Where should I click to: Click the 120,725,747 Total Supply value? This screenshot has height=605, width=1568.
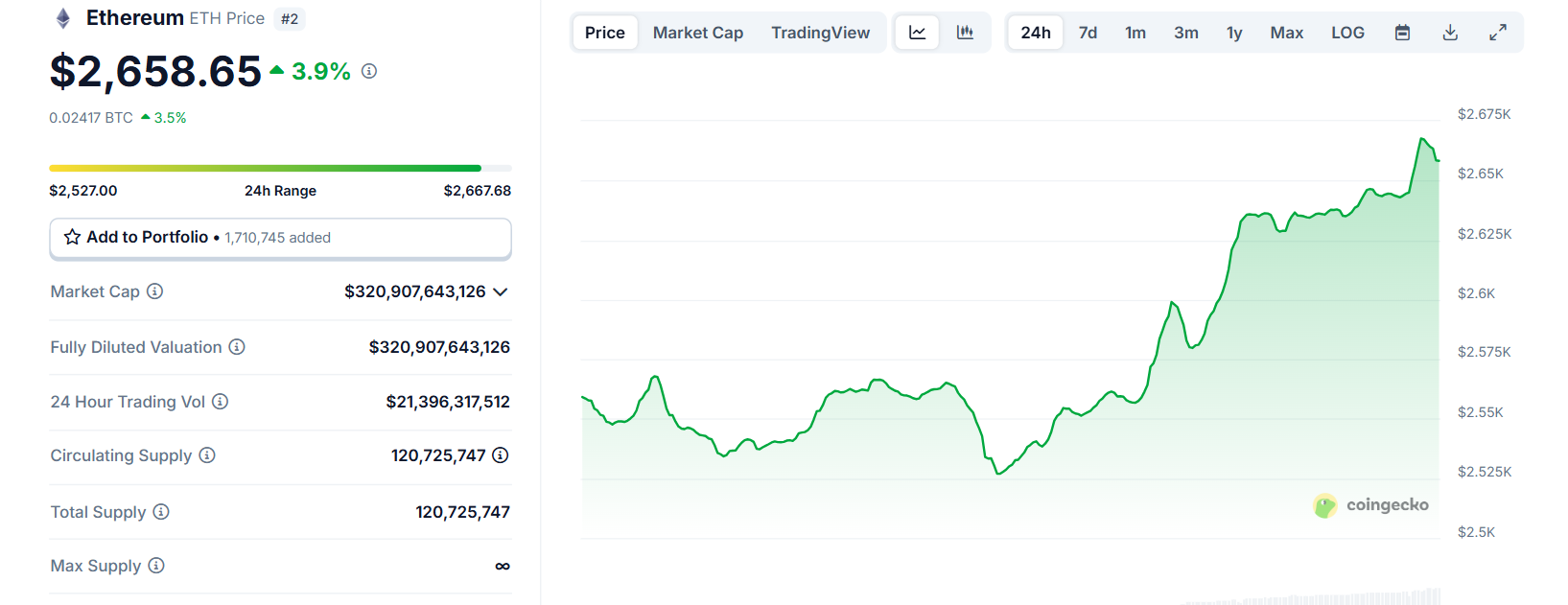coord(462,512)
